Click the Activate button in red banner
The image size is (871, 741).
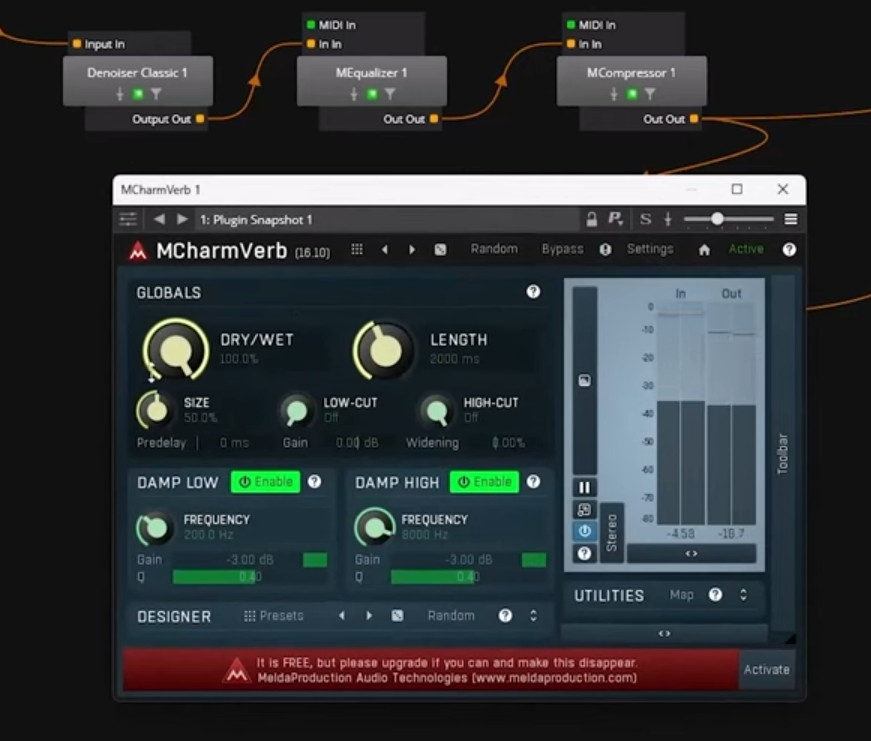767,669
